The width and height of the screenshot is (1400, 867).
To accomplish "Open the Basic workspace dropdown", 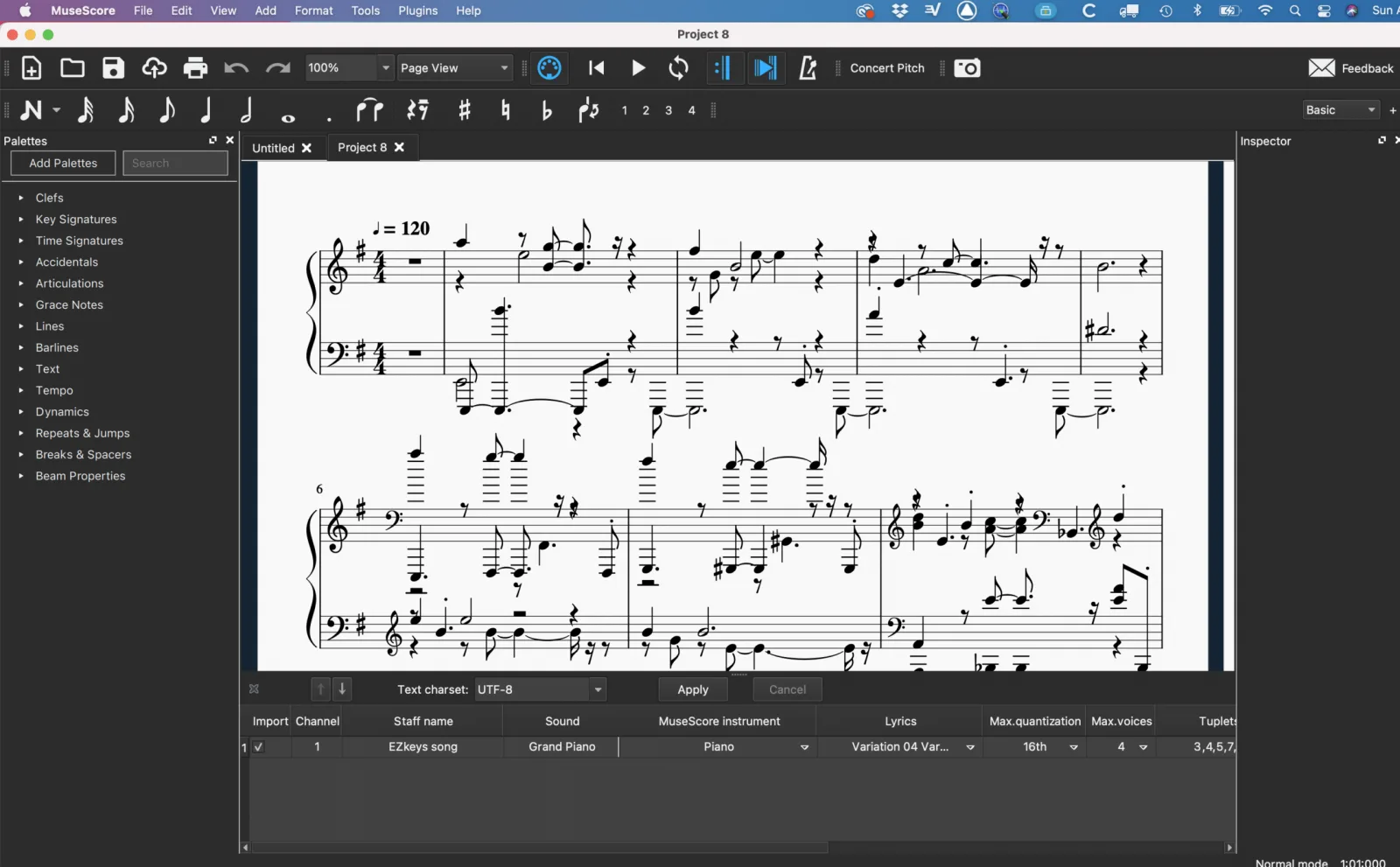I will pyautogui.click(x=1340, y=110).
